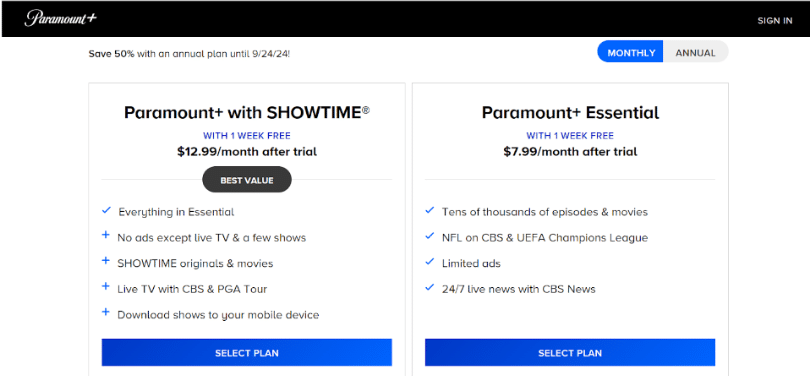Open the SIGN IN page
Viewport: 810px width, 376px height.
(x=774, y=21)
